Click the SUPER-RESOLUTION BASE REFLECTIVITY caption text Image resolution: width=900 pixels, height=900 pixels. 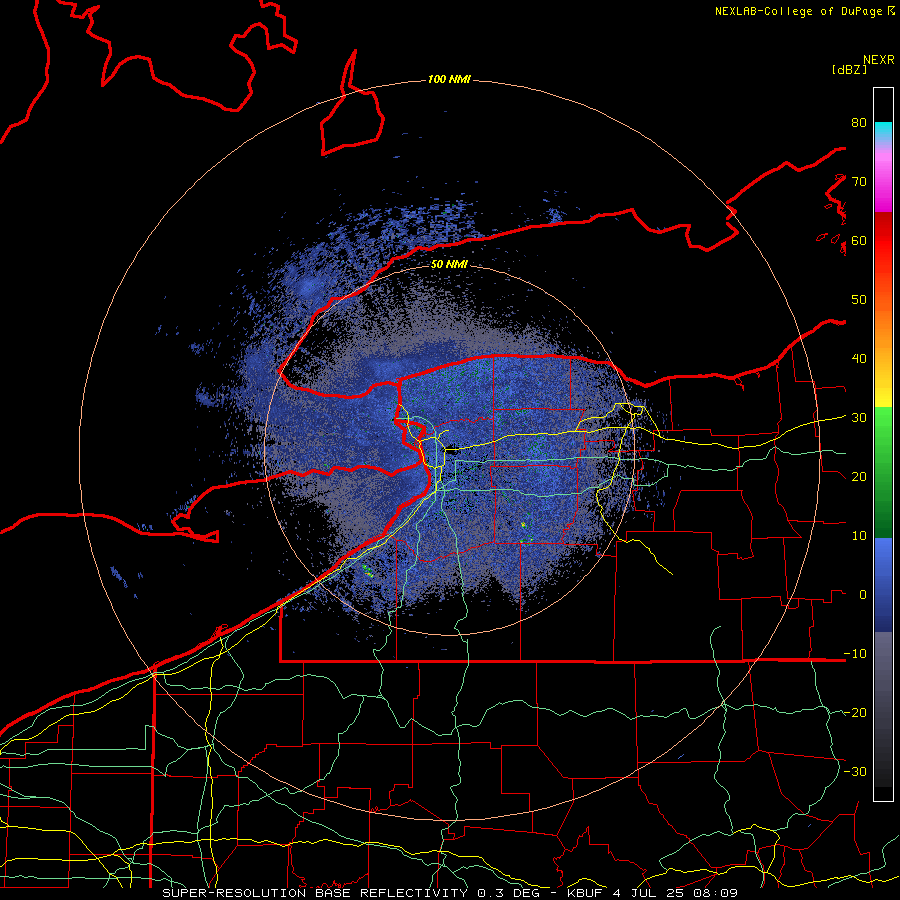click(315, 893)
